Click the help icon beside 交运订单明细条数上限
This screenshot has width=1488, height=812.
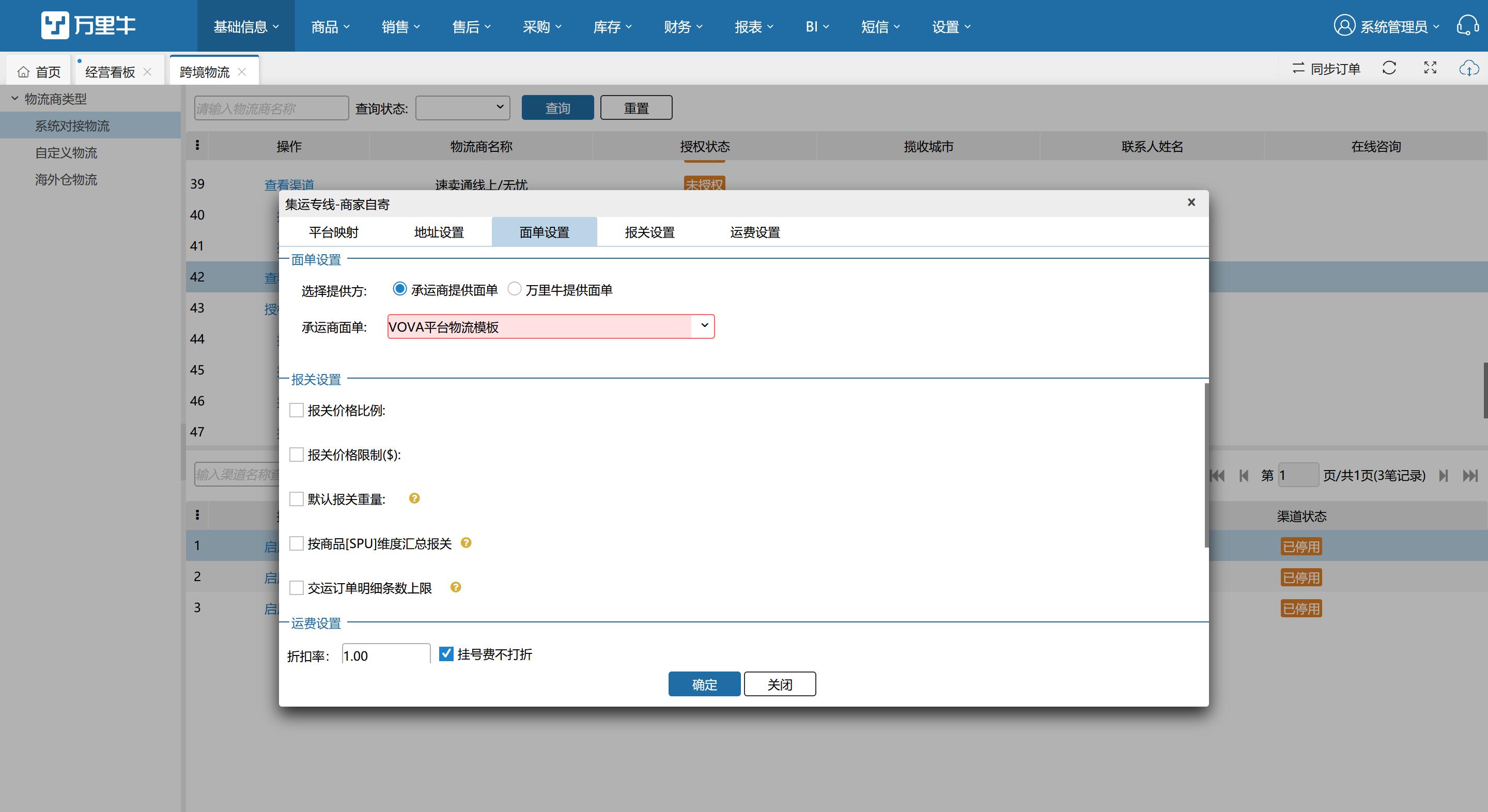pyautogui.click(x=456, y=587)
